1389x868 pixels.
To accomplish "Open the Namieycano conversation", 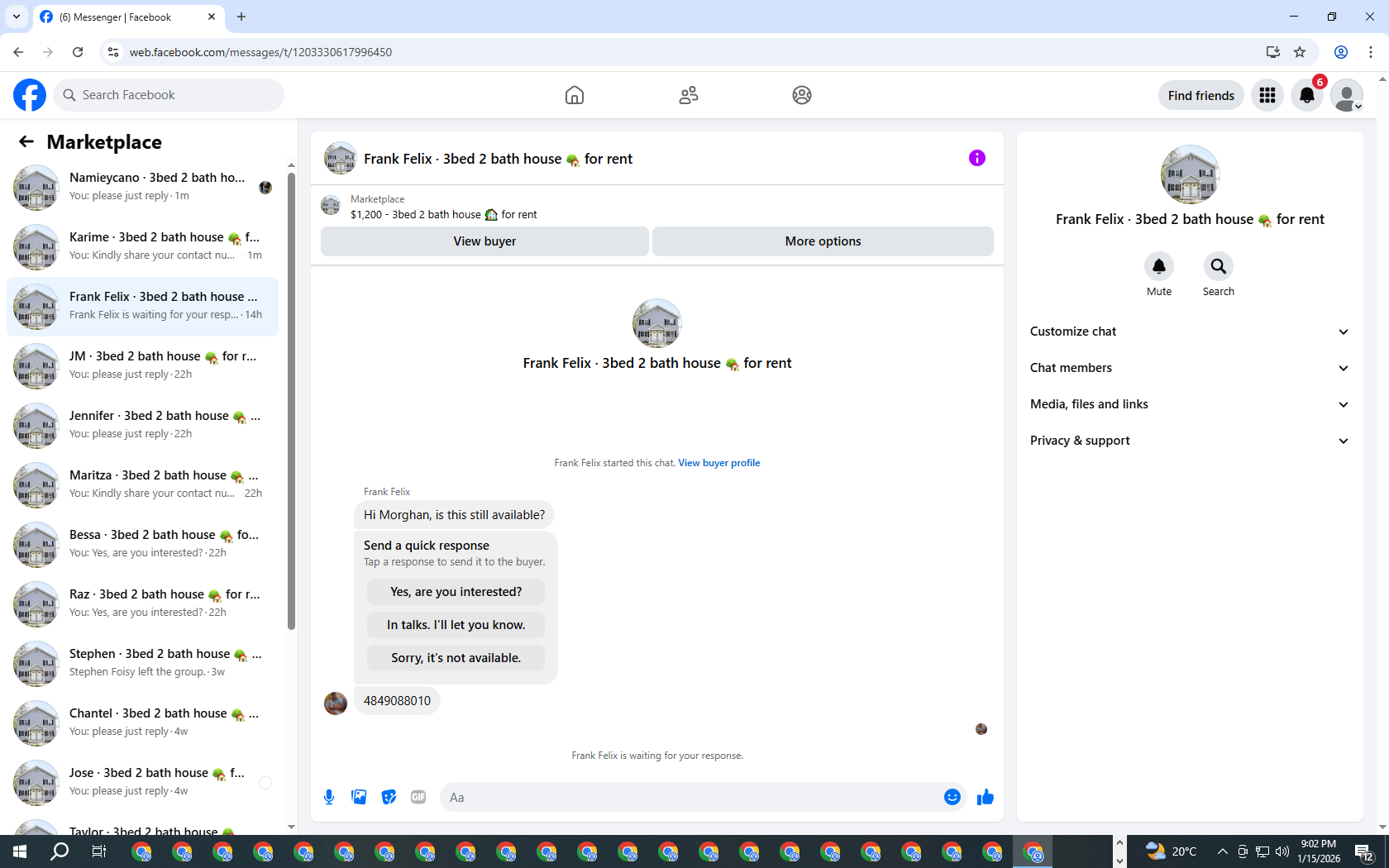I will [x=142, y=188].
